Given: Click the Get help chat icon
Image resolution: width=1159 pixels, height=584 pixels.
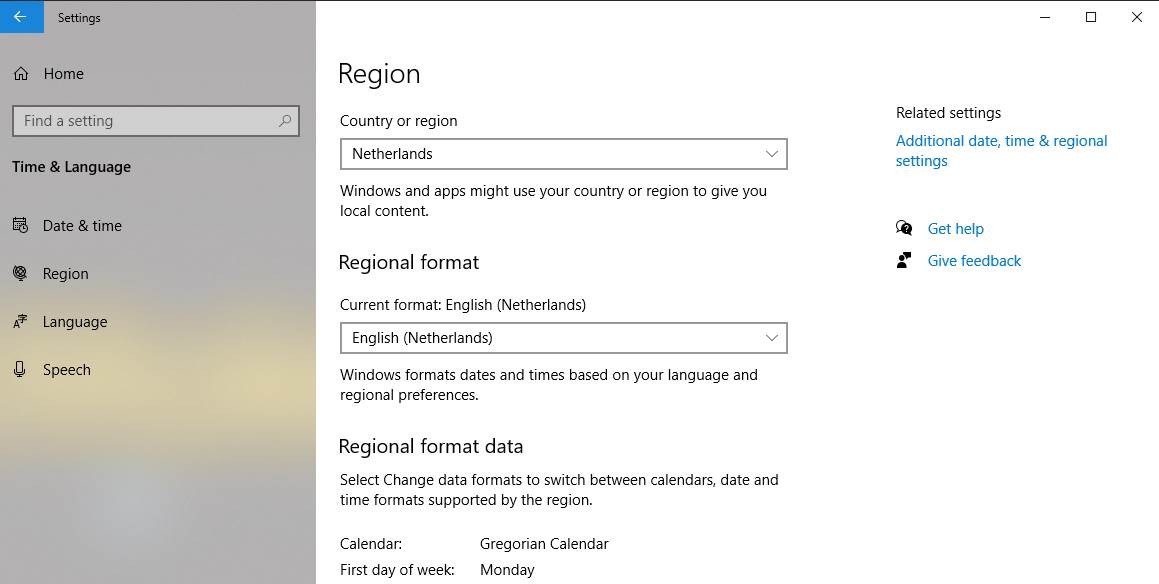Looking at the screenshot, I should (904, 229).
